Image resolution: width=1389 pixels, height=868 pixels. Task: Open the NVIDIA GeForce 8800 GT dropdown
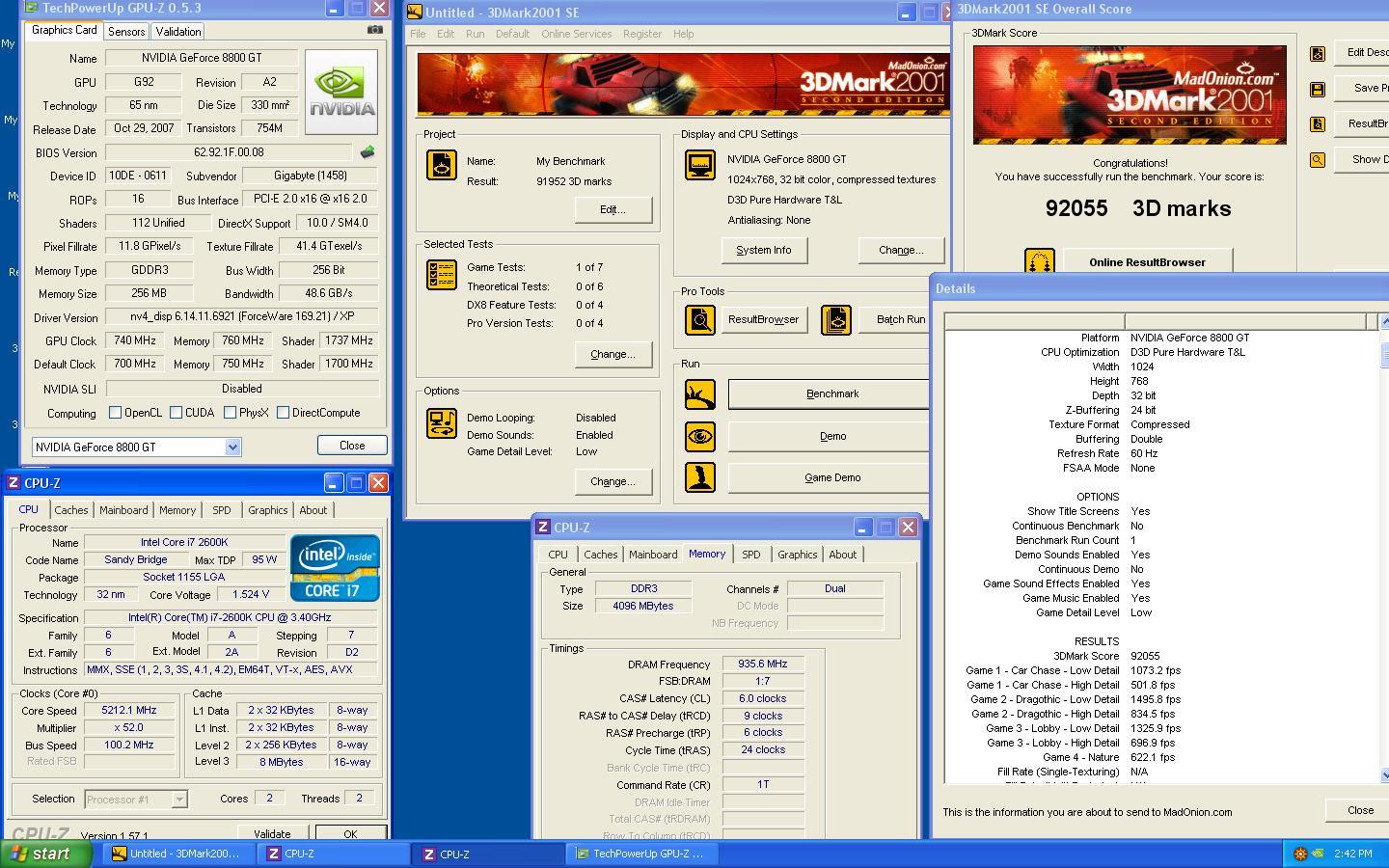point(232,448)
